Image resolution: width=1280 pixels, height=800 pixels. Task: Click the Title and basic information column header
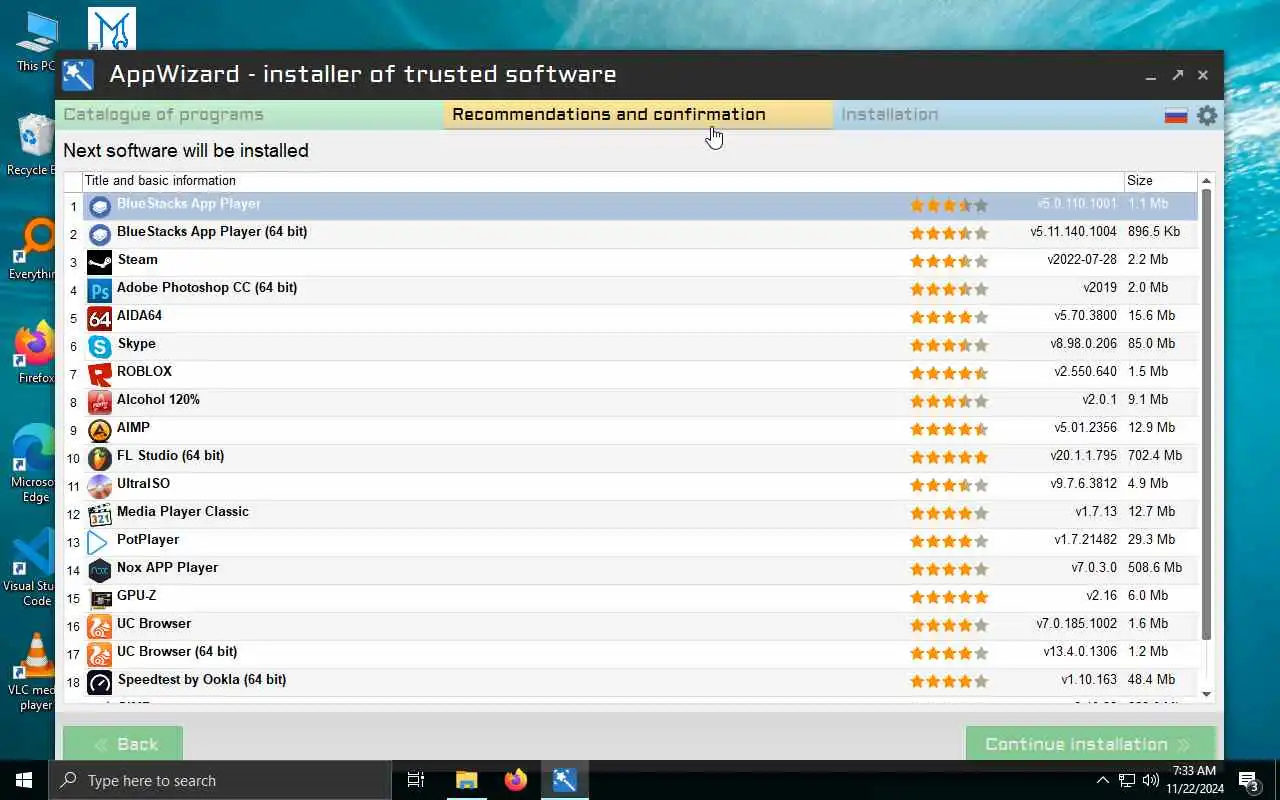coord(603,181)
